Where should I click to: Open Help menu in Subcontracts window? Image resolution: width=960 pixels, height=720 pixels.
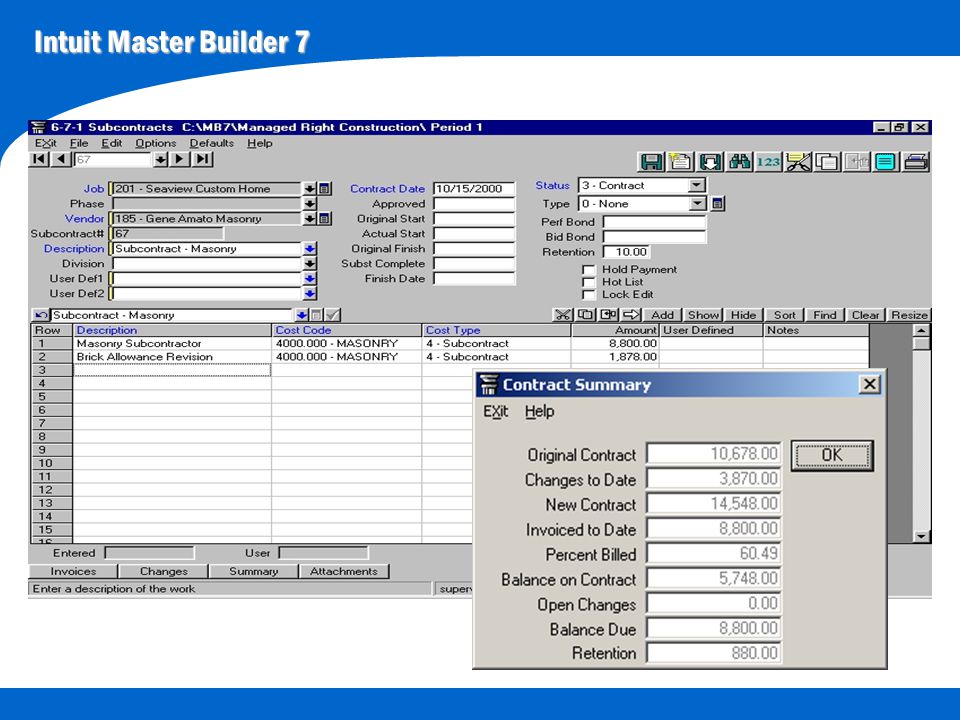click(260, 143)
